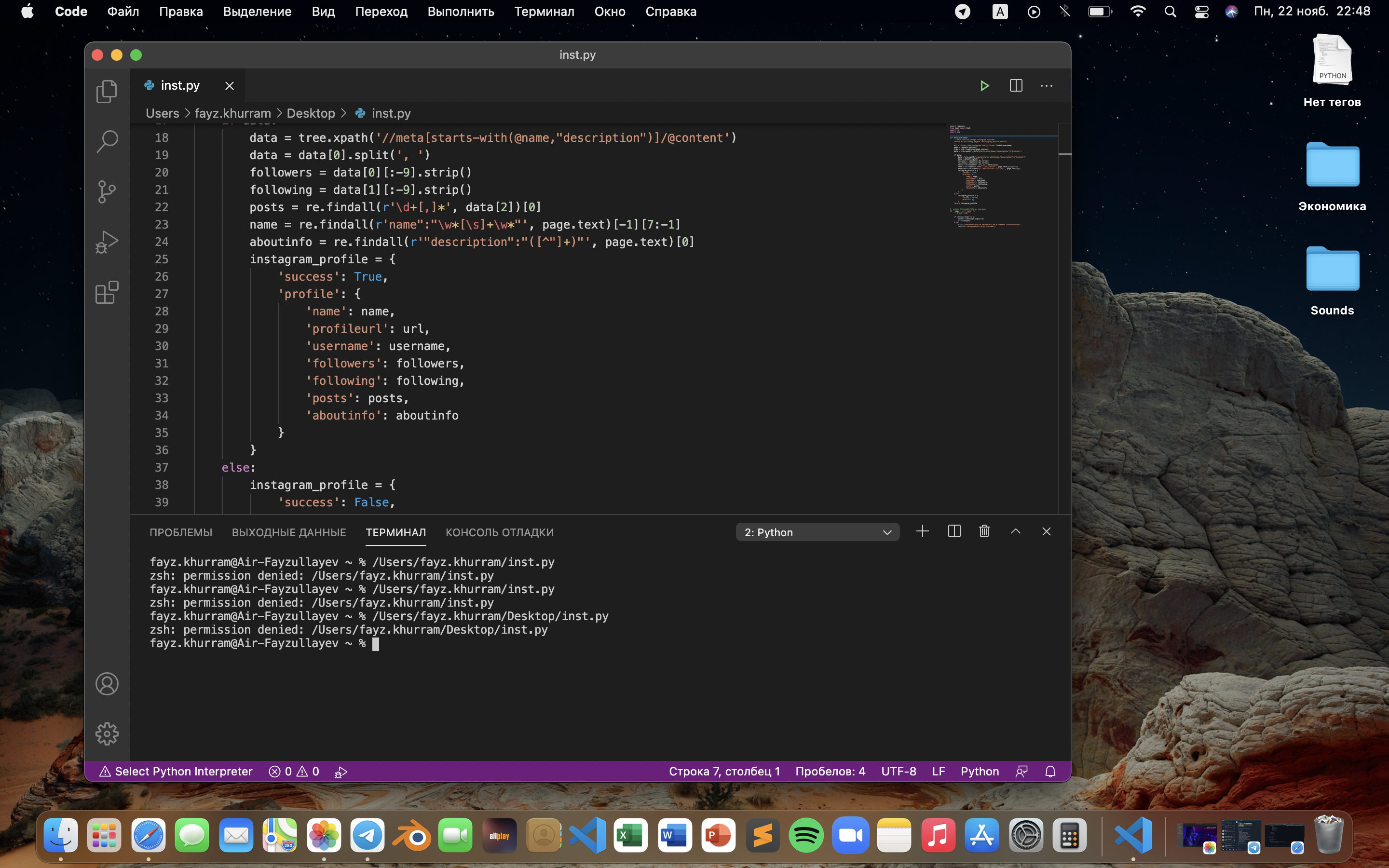Screen dimensions: 1389x868
Task: Open the Search sidebar icon
Action: click(107, 141)
